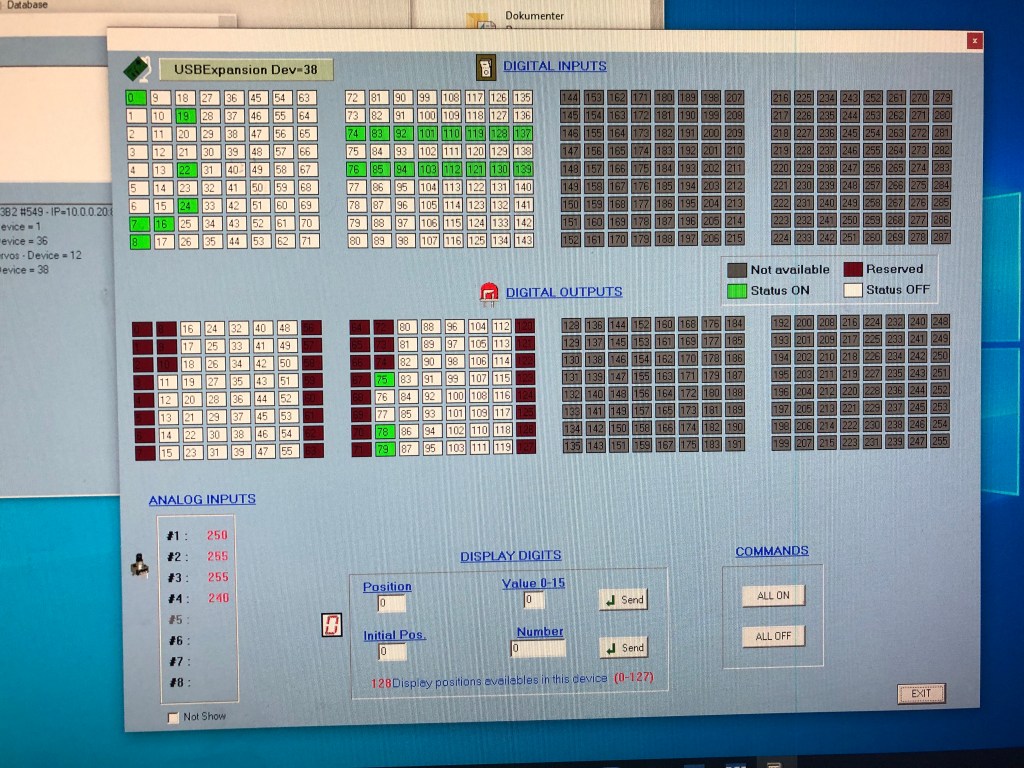Click the red seven-segment display icon
The height and width of the screenshot is (768, 1024).
331,625
